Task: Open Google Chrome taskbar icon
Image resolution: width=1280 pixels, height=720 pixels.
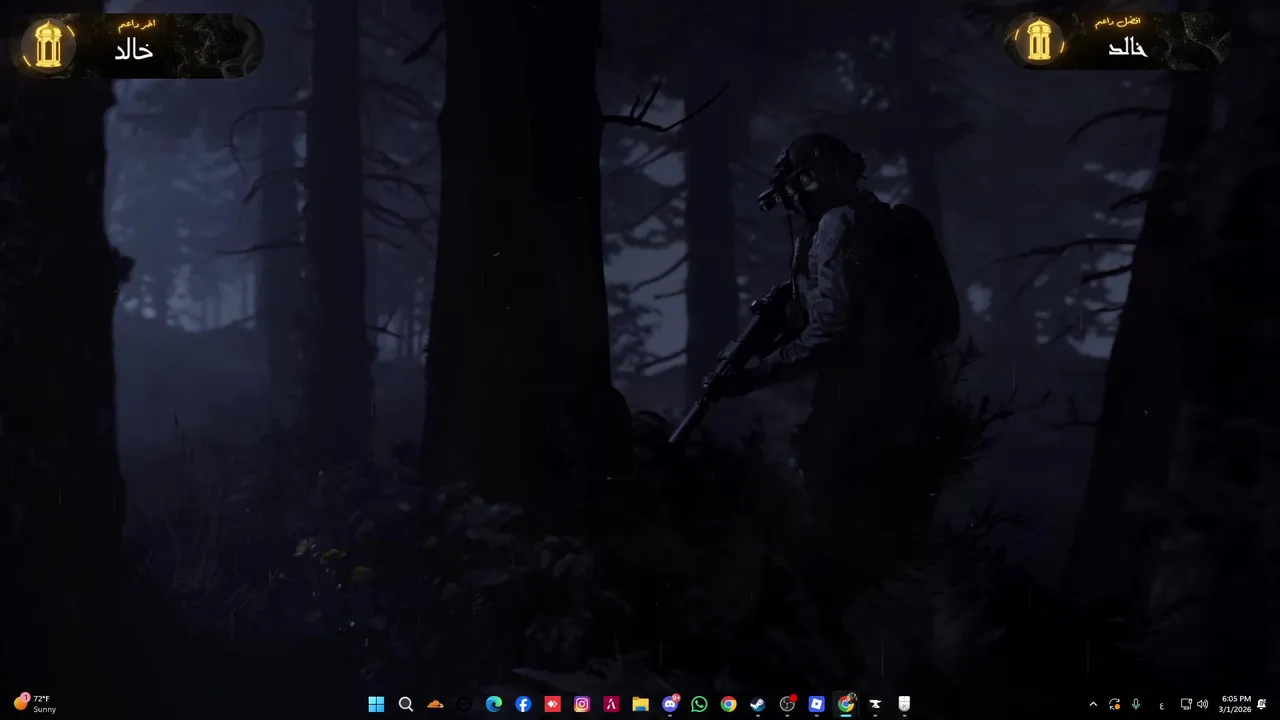Action: pos(728,704)
